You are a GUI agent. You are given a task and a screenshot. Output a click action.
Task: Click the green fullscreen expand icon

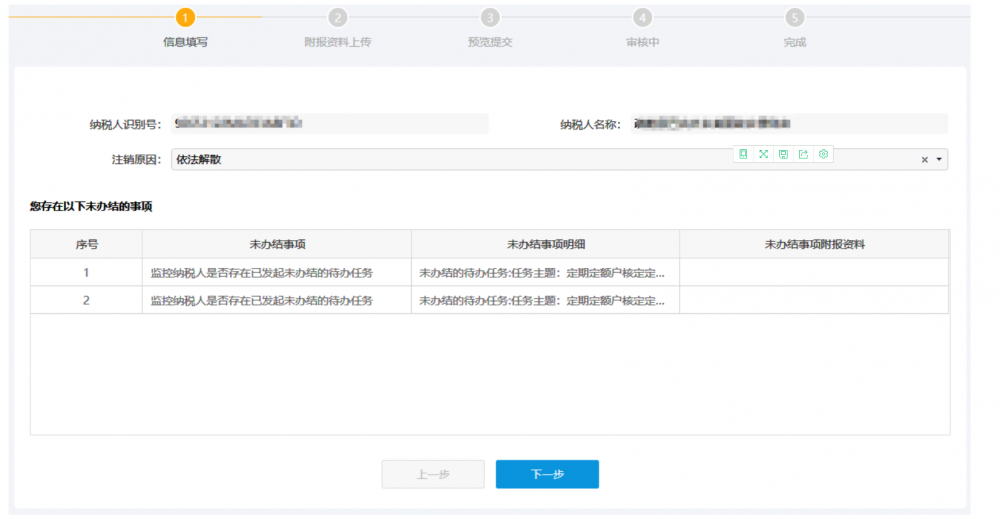click(x=763, y=154)
